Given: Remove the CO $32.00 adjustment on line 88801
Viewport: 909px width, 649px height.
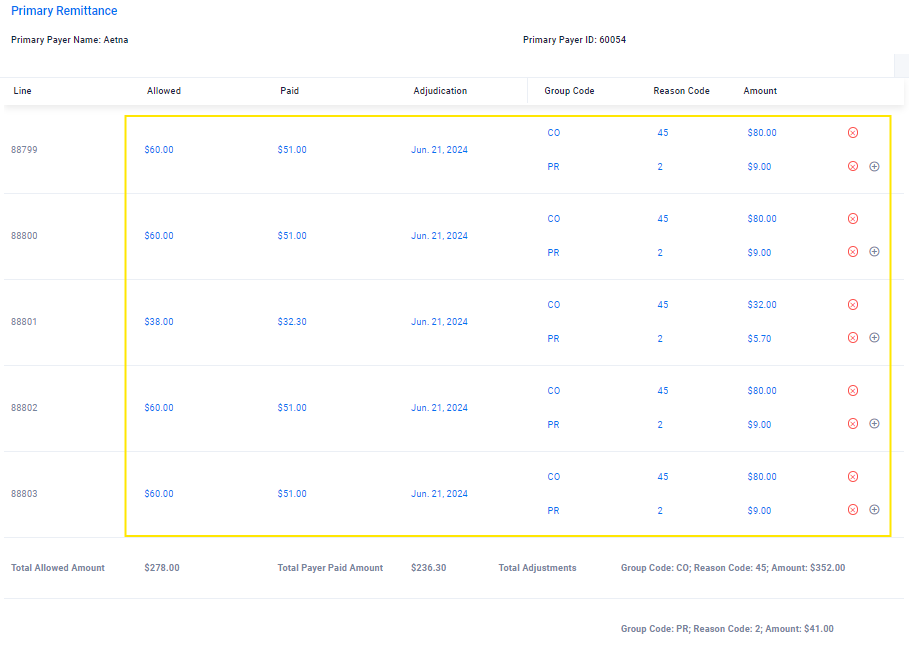Looking at the screenshot, I should [853, 305].
